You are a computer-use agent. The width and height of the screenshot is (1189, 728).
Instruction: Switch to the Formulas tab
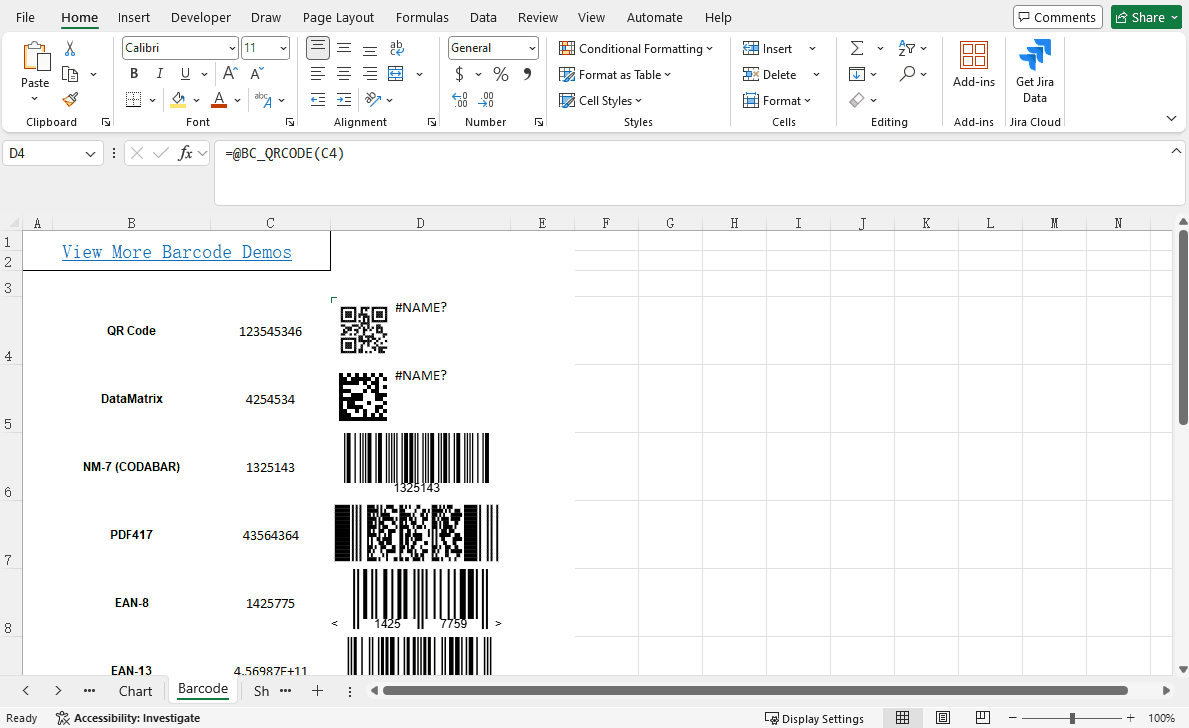pyautogui.click(x=422, y=17)
